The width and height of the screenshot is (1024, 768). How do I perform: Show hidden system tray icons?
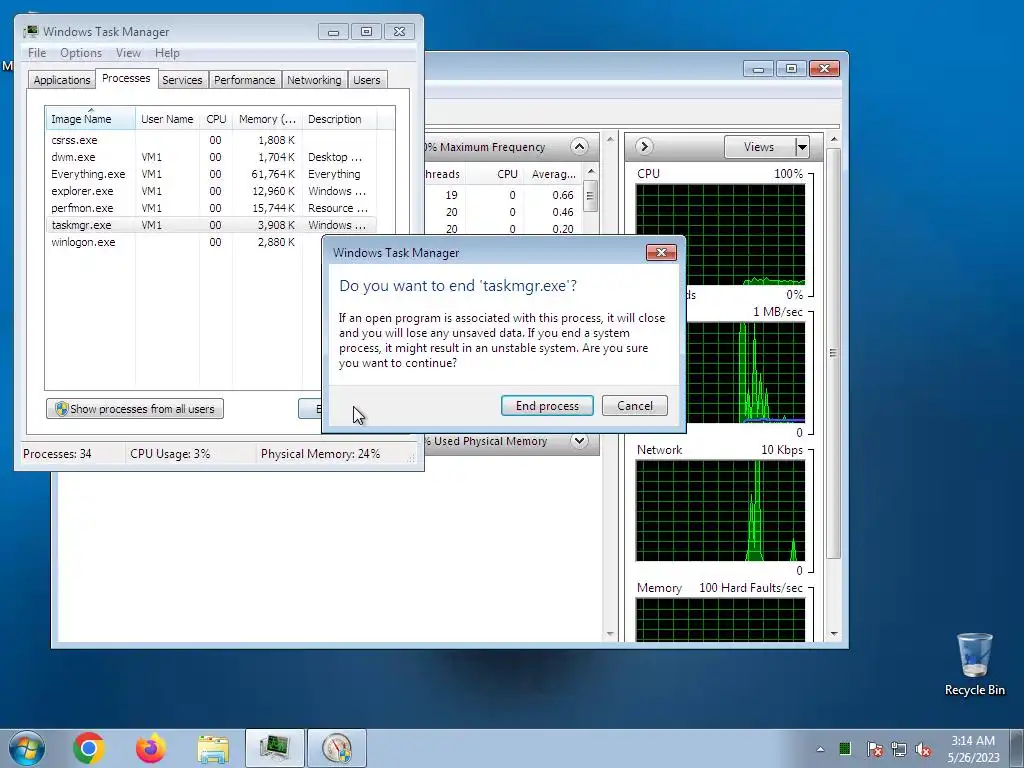(x=820, y=749)
